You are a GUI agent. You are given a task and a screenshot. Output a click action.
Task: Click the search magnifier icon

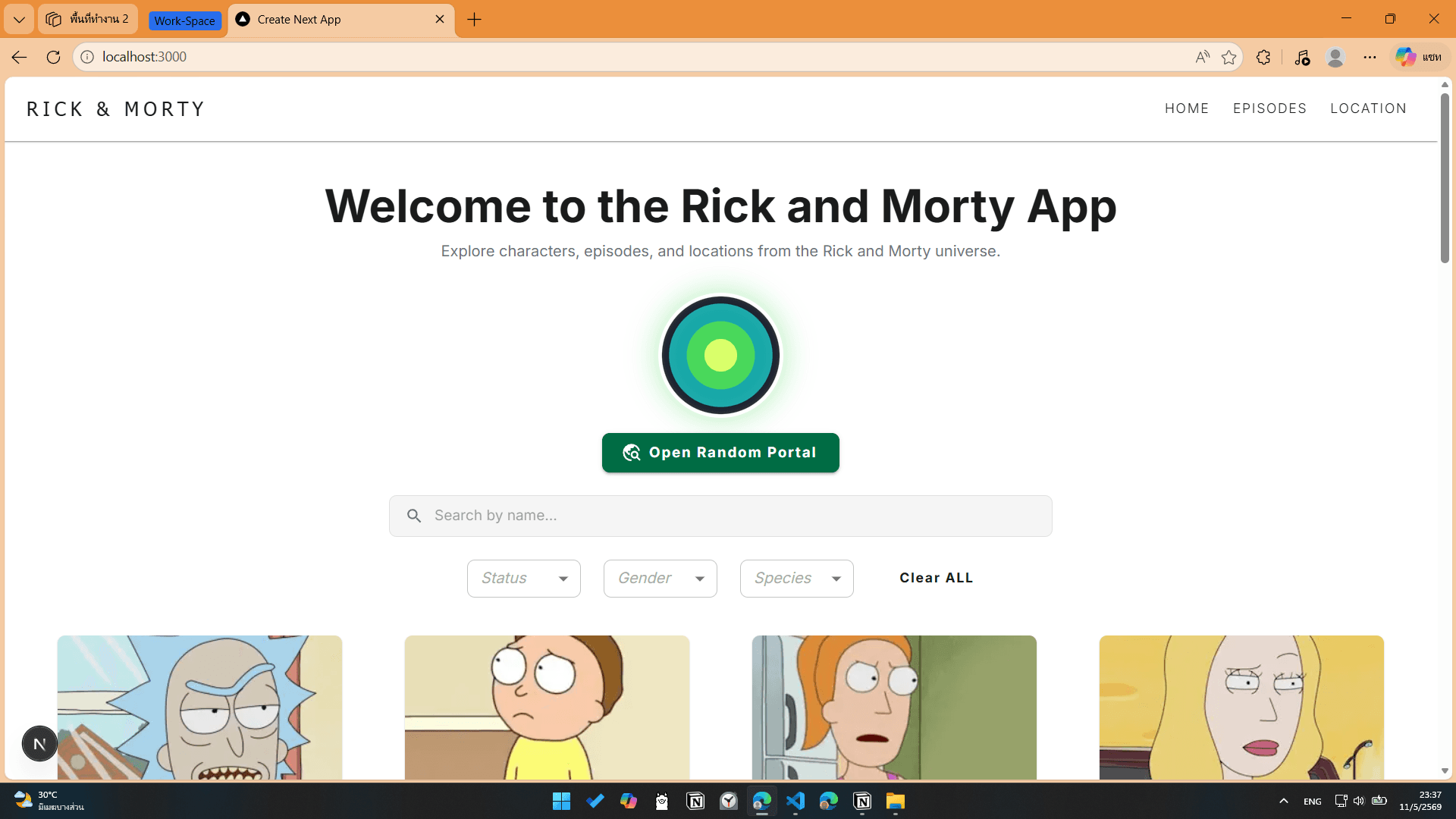414,516
